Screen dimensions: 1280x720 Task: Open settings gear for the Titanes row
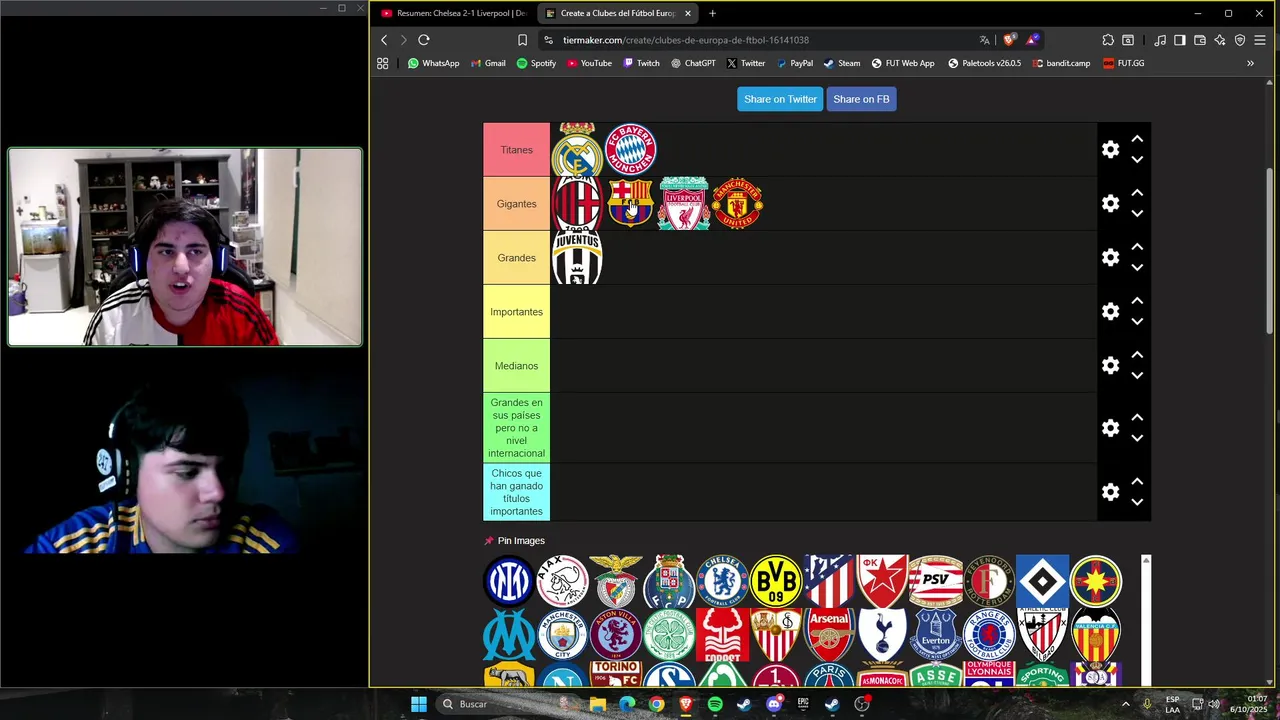coord(1110,150)
